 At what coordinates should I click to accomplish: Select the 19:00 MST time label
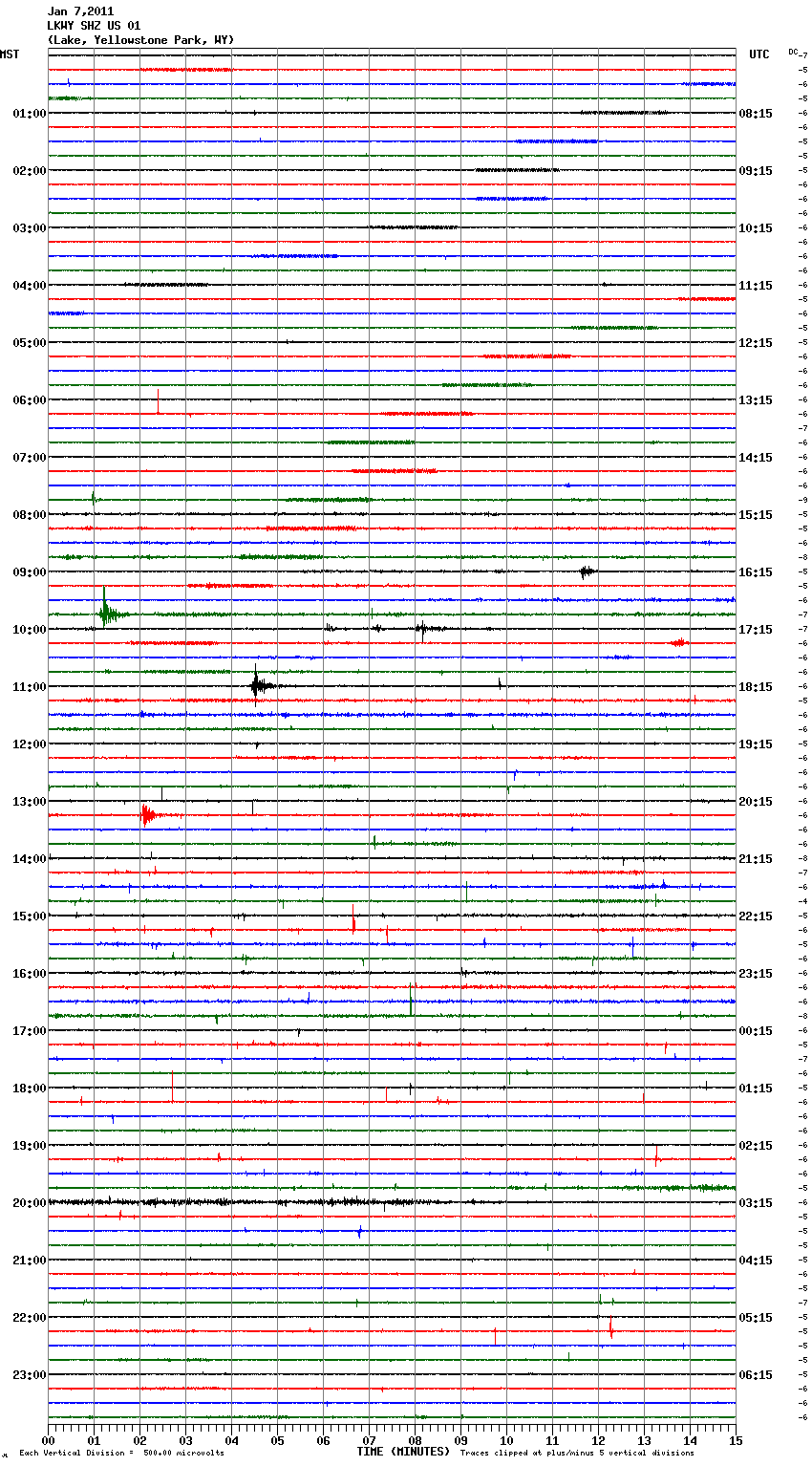pyautogui.click(x=30, y=1146)
